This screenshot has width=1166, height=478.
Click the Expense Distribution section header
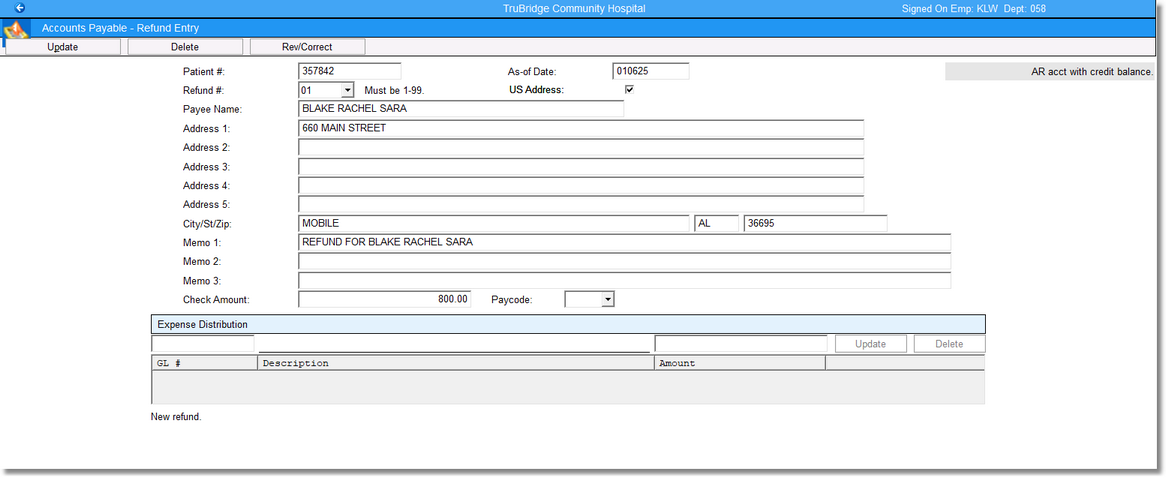coord(568,324)
